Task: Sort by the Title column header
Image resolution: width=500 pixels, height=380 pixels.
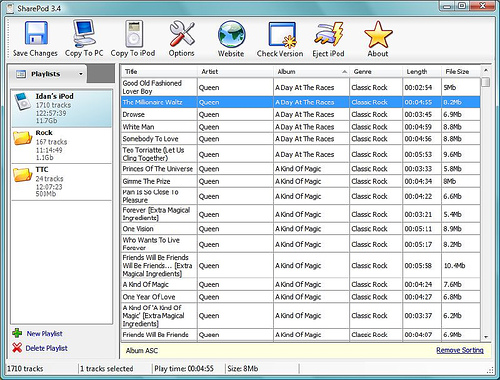Action: 159,71
